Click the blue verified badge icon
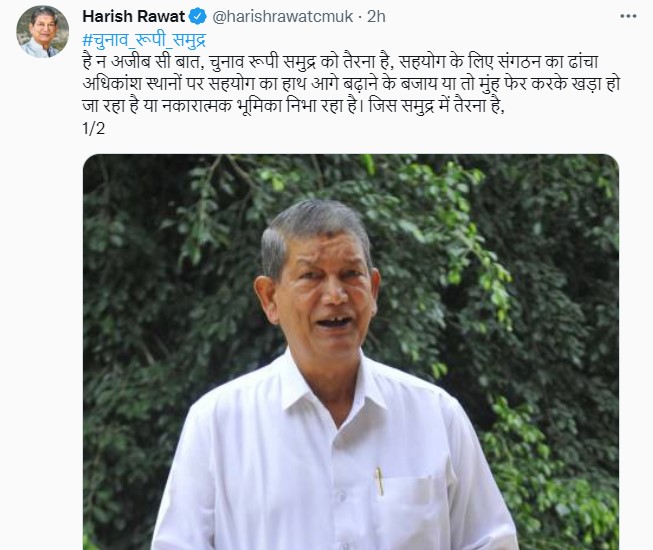 (198, 17)
